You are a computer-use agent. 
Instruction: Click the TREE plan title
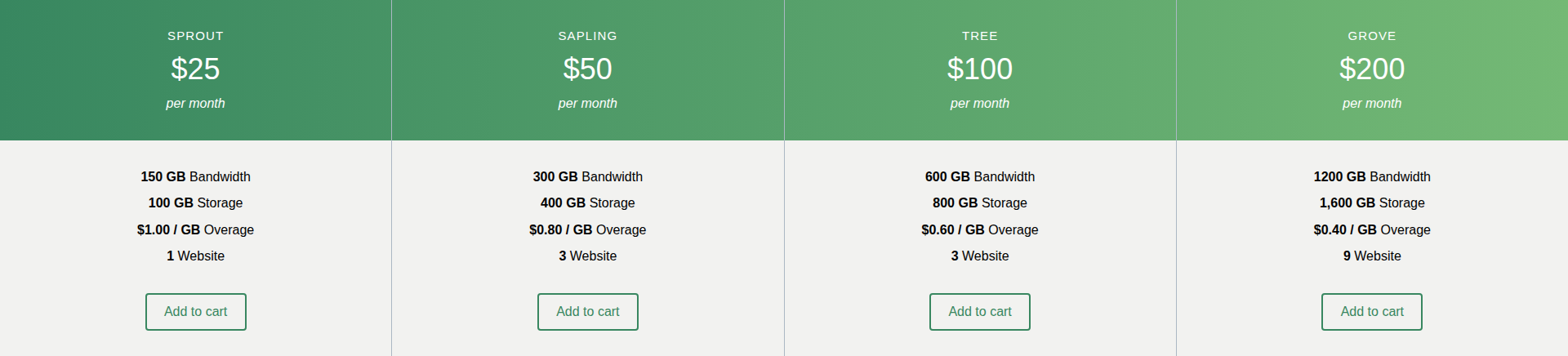980,36
